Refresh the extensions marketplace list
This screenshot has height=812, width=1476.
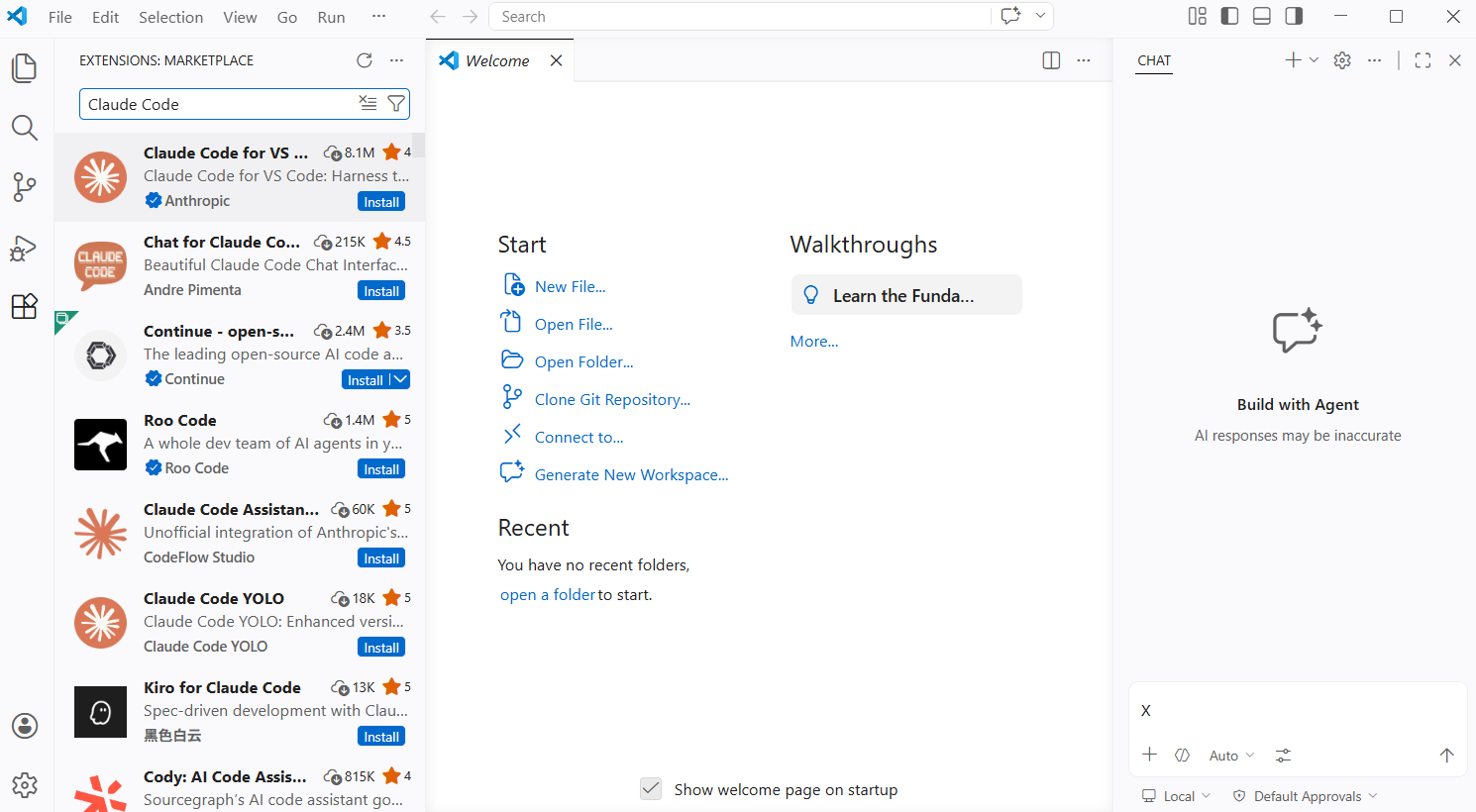pyautogui.click(x=364, y=59)
